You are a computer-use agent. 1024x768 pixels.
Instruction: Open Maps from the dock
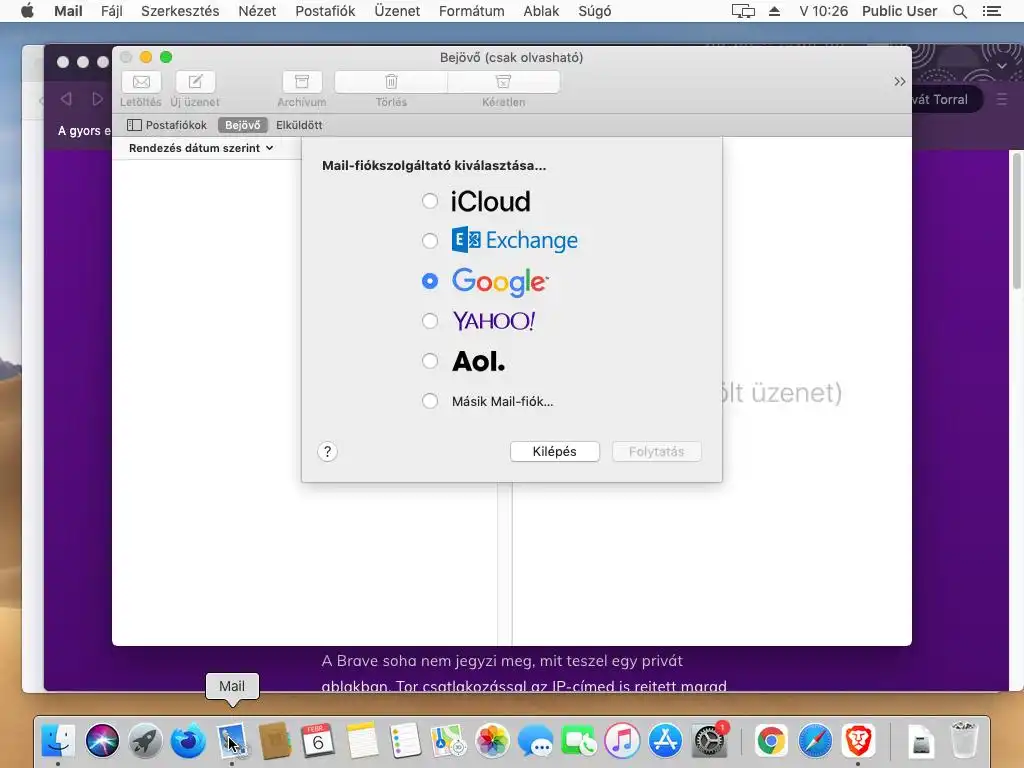[x=448, y=741]
